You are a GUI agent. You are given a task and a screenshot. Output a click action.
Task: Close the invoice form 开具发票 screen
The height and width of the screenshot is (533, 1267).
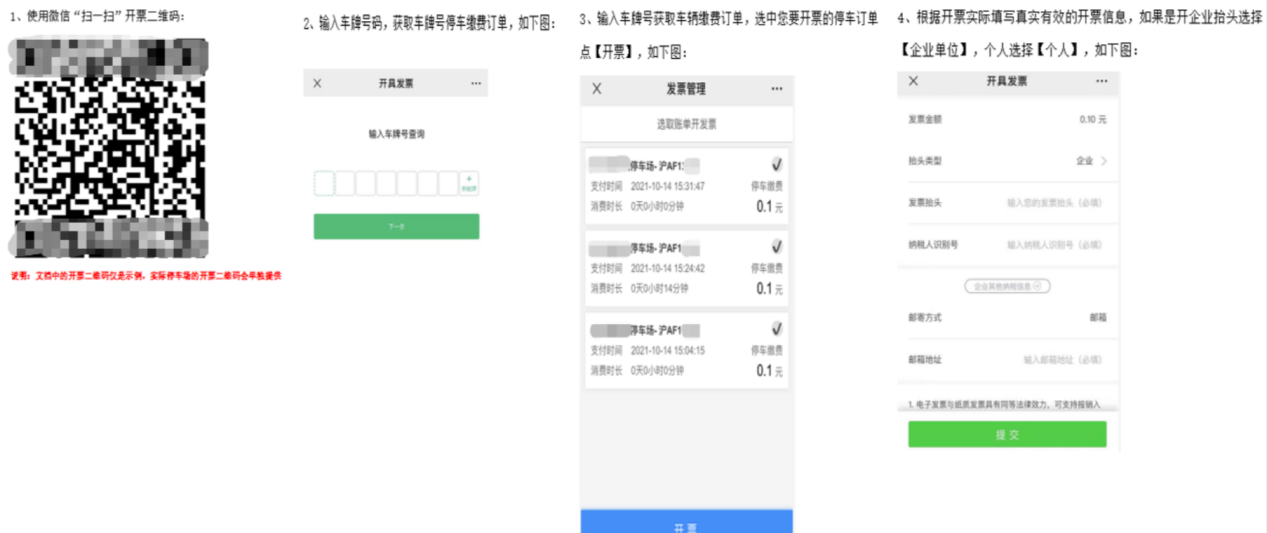click(913, 81)
